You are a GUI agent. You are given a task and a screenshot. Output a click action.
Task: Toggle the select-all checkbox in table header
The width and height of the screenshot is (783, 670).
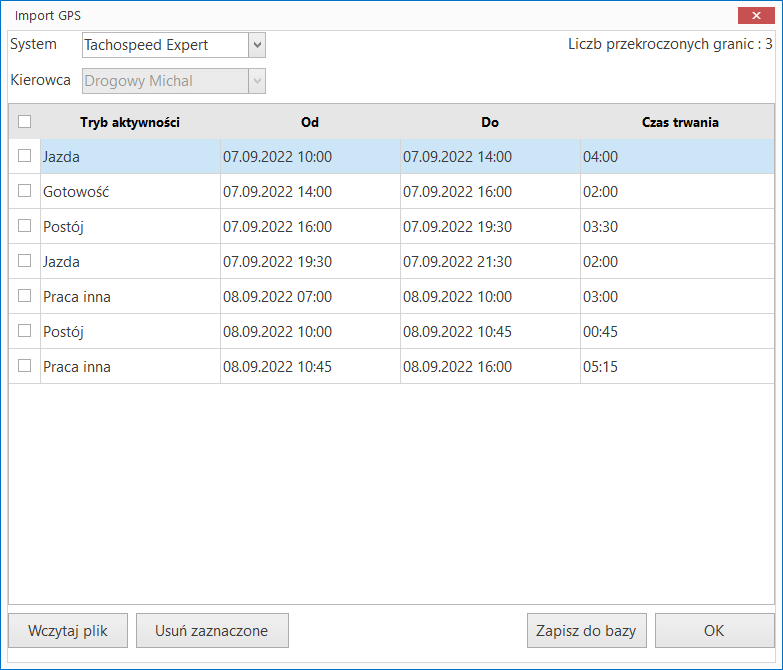(x=25, y=122)
